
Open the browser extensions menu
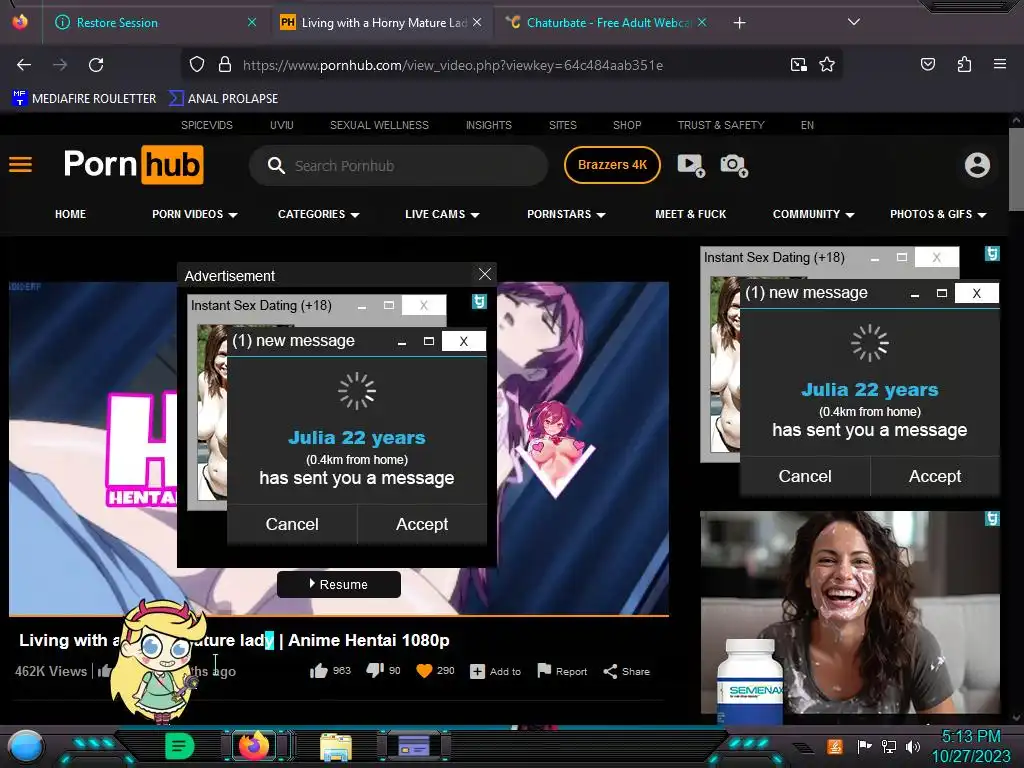(x=964, y=64)
